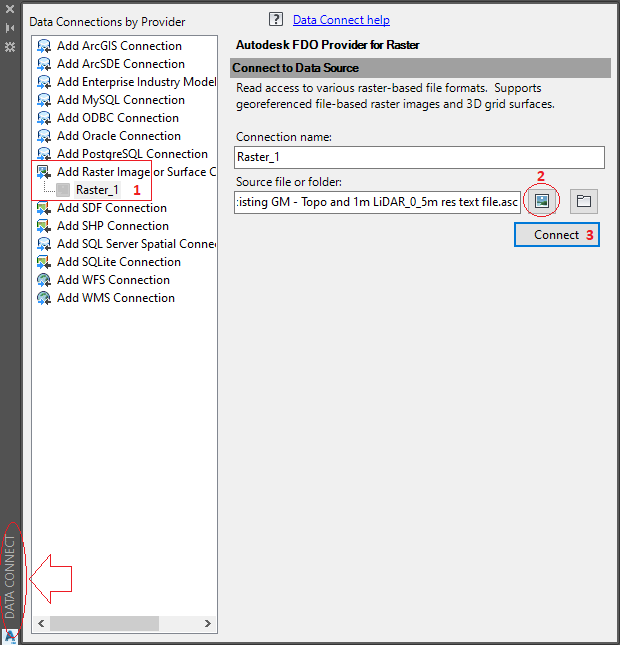Click the DATA CONNECT palette title

click(x=10, y=577)
